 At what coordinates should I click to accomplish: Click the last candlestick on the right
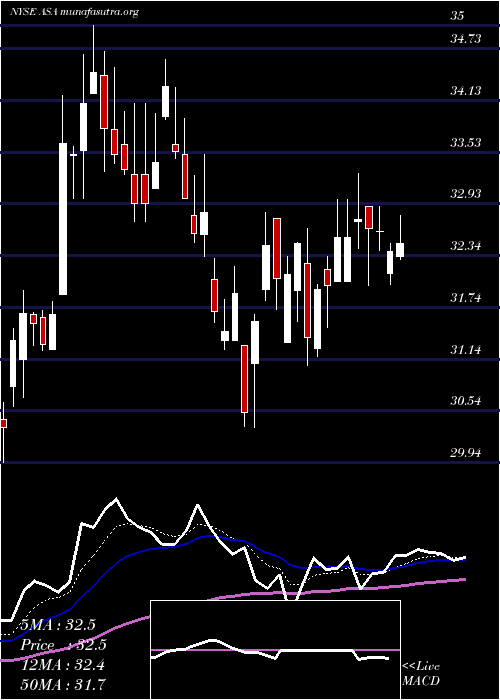pos(400,250)
